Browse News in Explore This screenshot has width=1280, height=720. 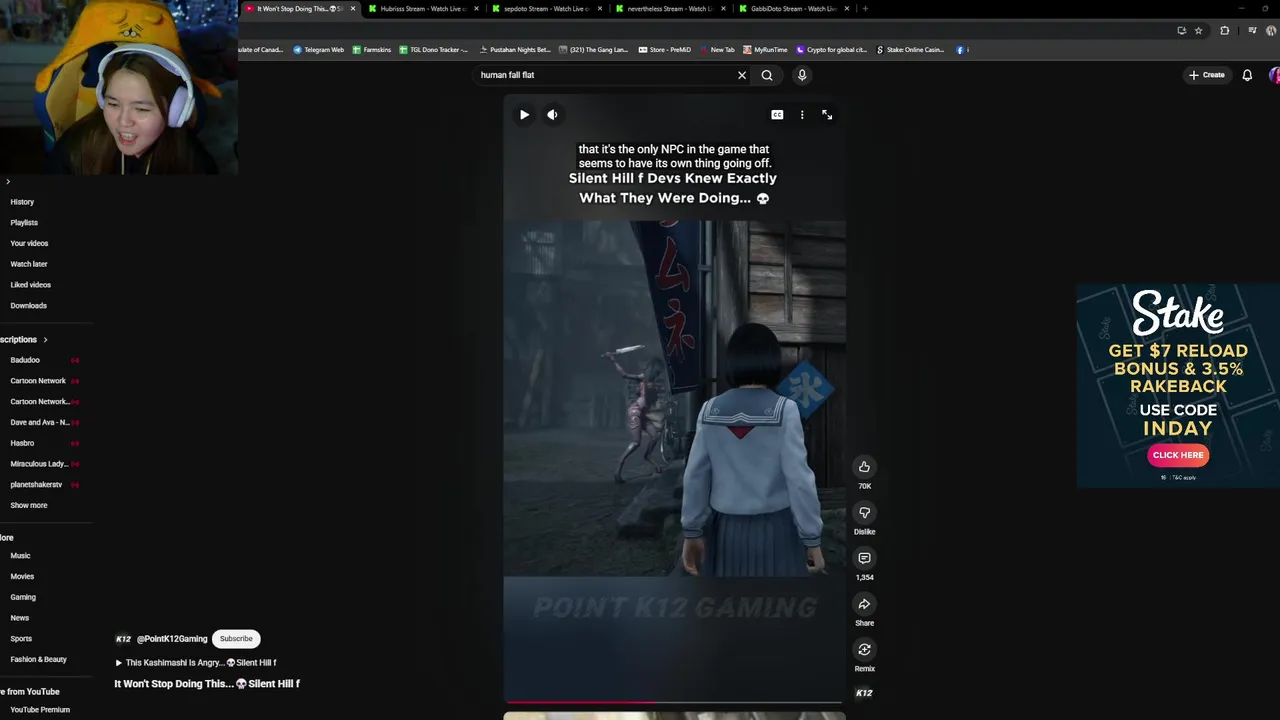pos(19,618)
